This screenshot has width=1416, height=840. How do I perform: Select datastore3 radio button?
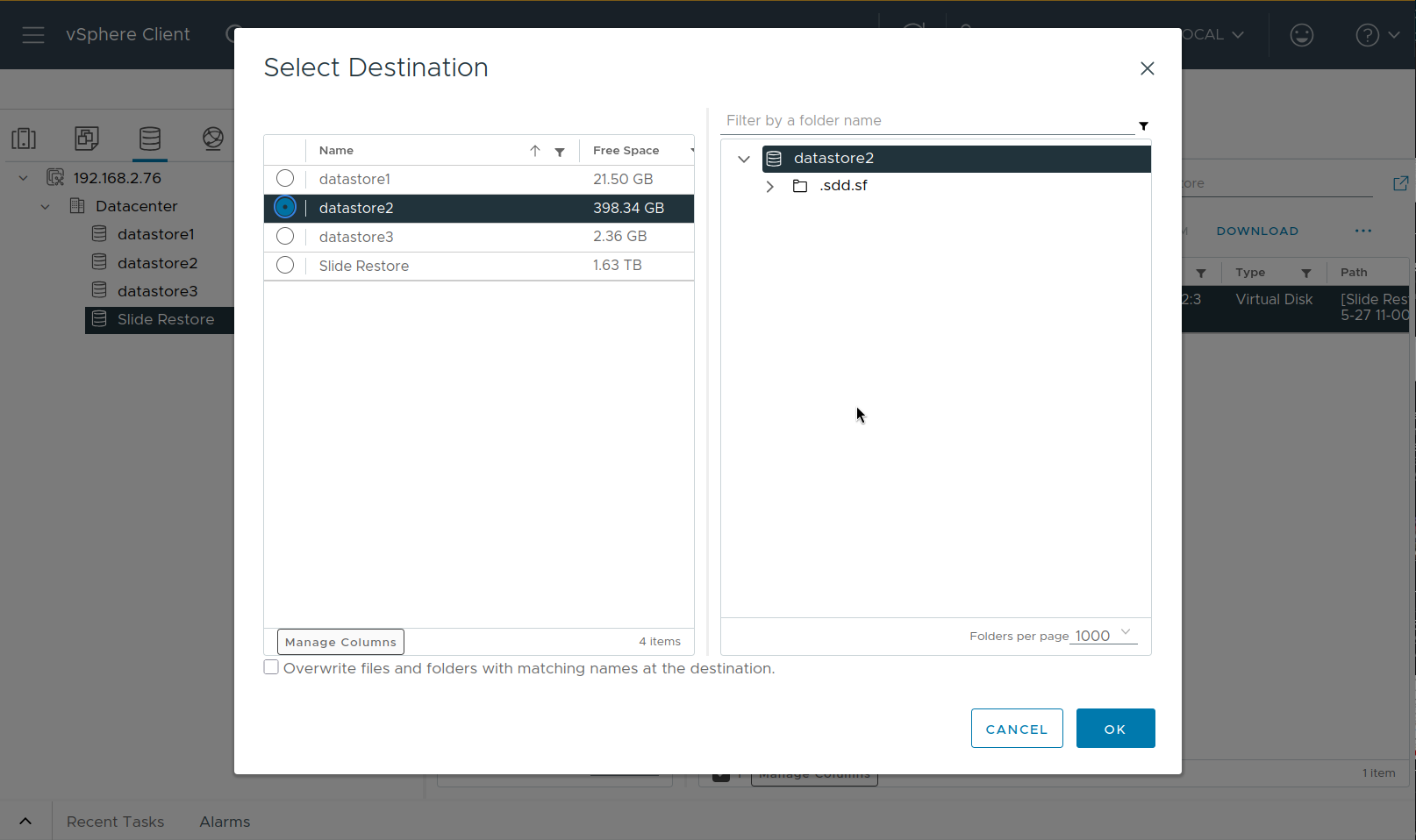[x=285, y=237]
